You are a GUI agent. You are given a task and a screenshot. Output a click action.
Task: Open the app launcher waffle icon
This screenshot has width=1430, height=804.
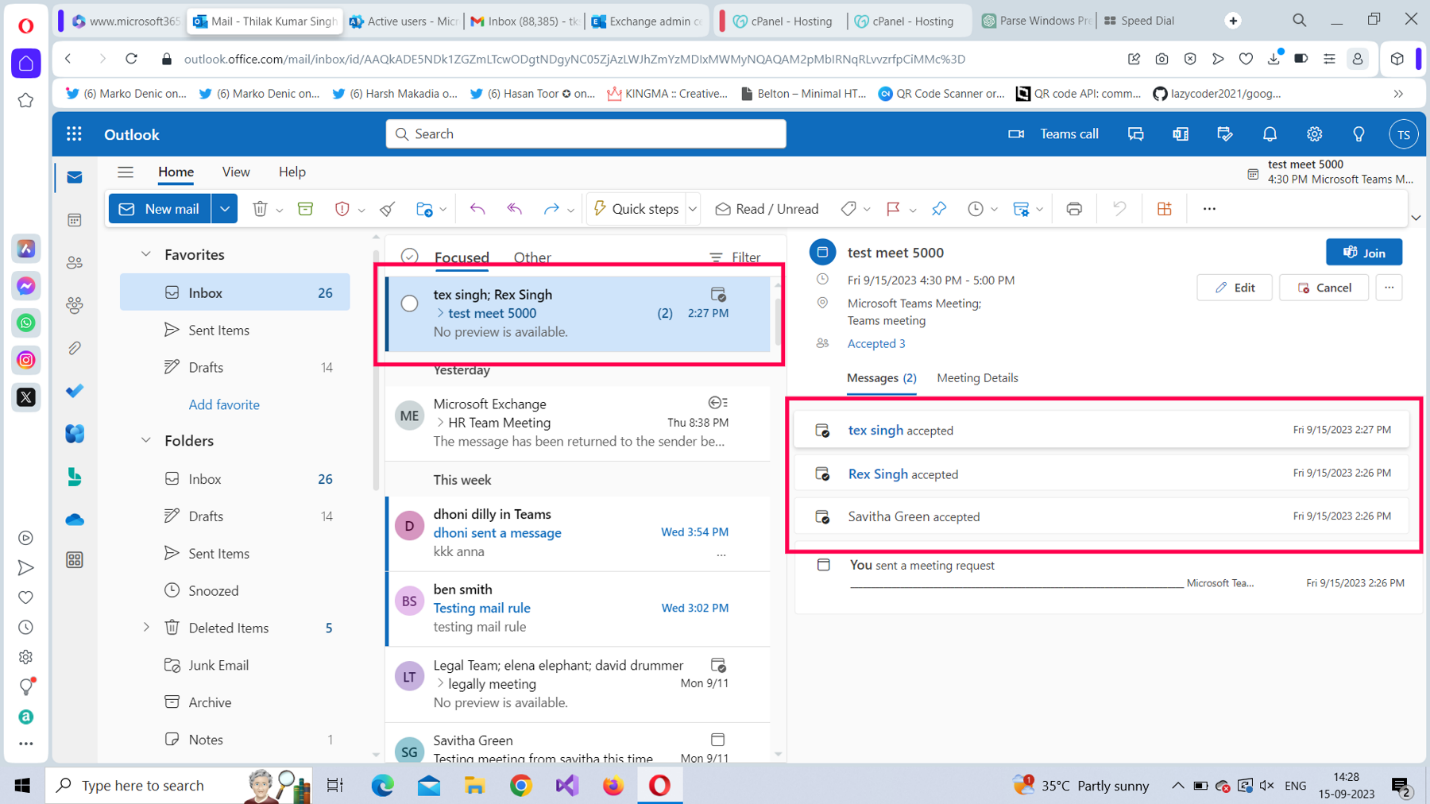(x=74, y=134)
